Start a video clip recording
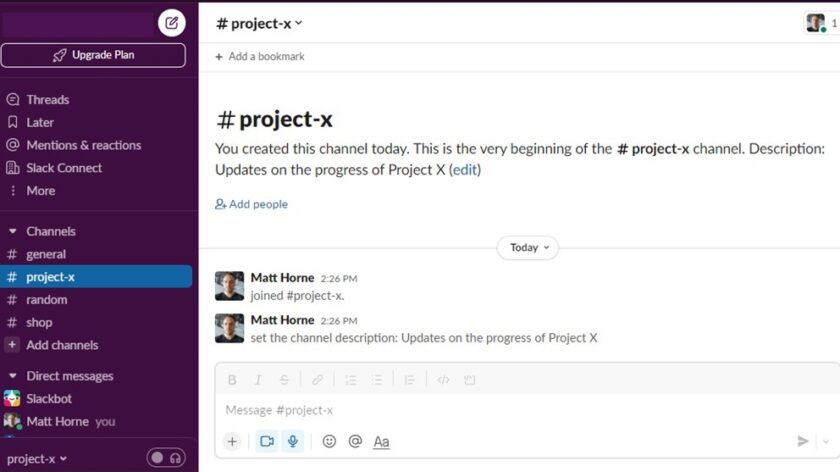The image size is (840, 472). click(266, 441)
